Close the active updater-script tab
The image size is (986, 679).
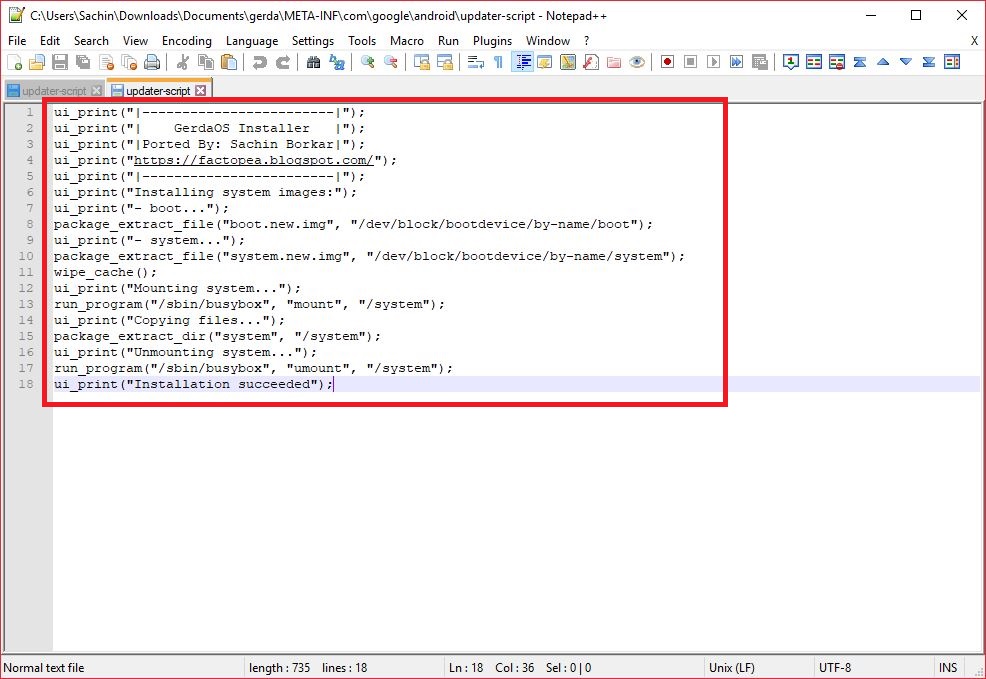click(201, 91)
